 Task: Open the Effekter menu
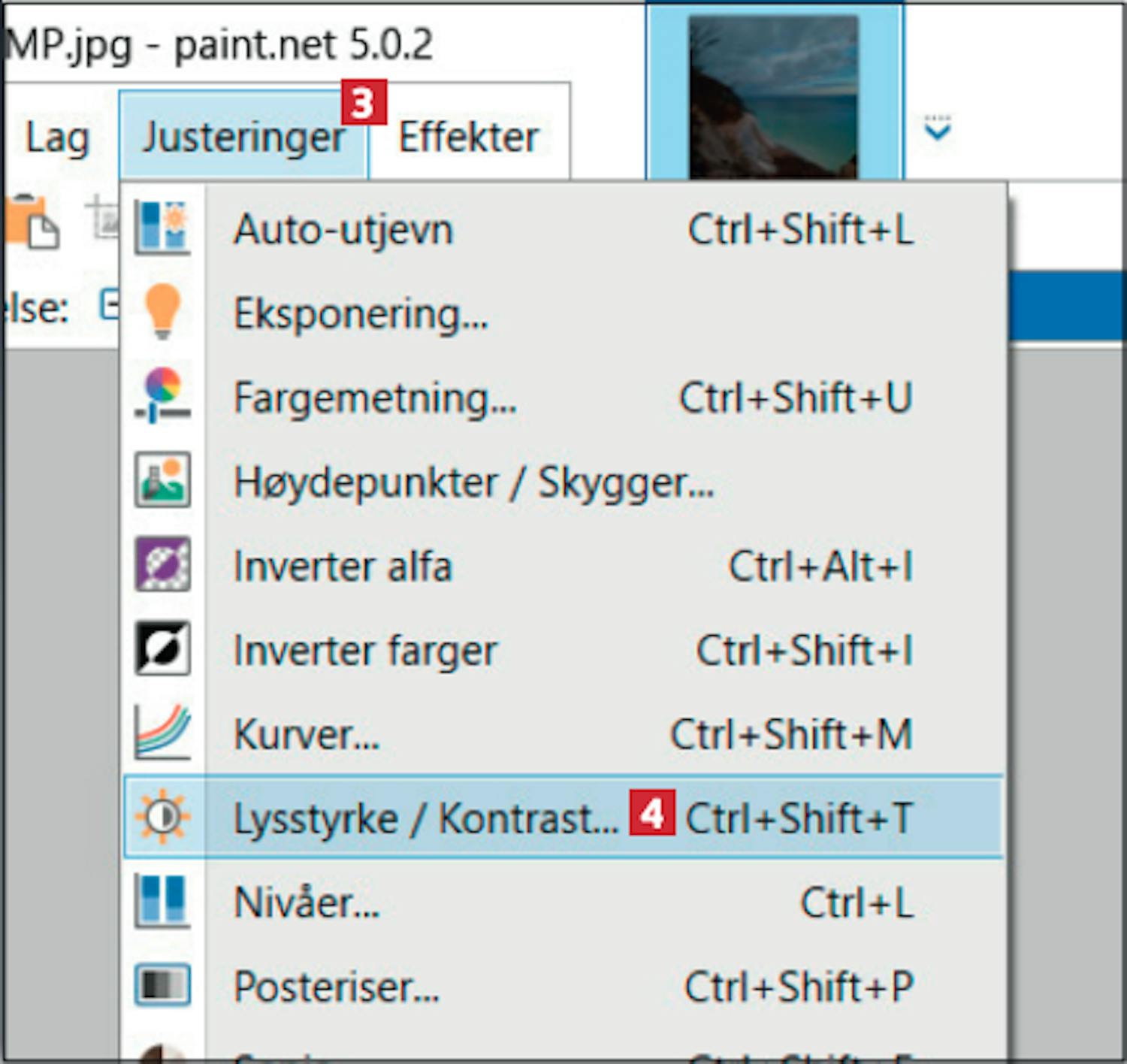pos(469,137)
